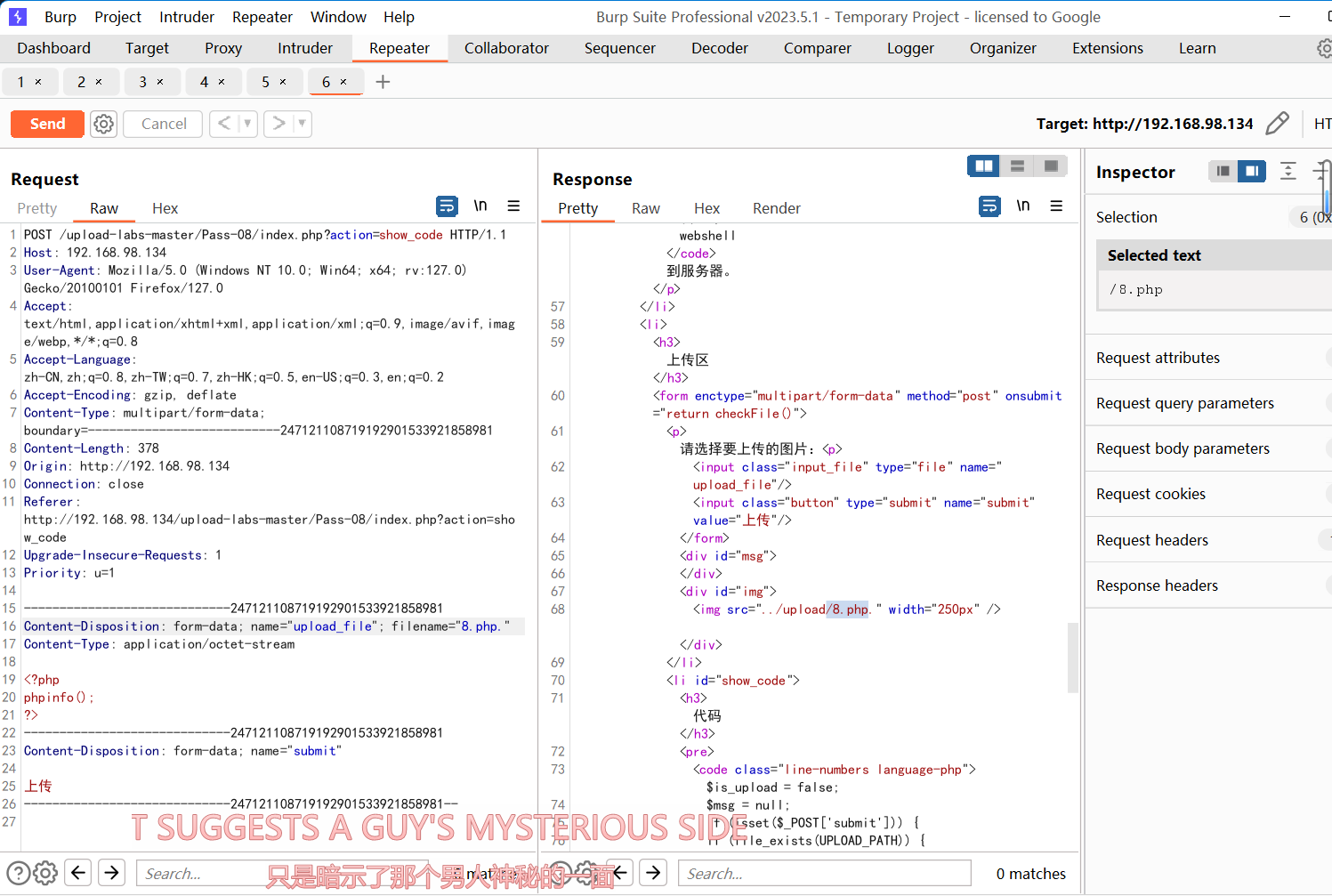1332x896 pixels.
Task: Open the Burp menu
Action: point(61,17)
